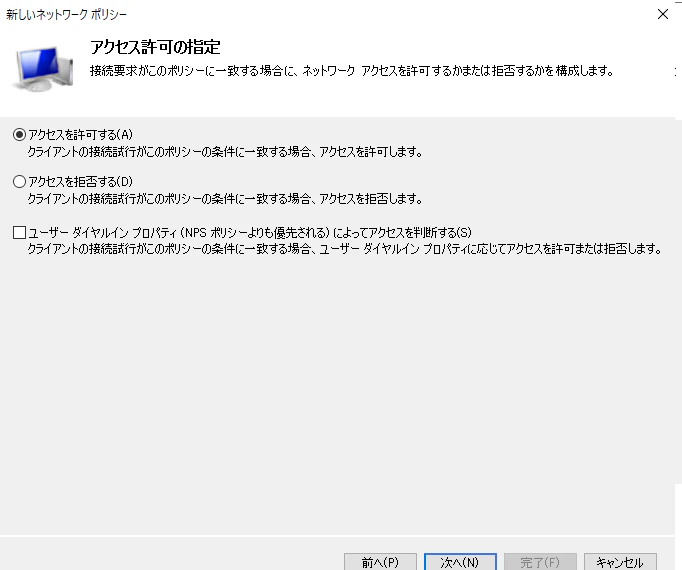Click the description ending アクセスを拒否します。
Image resolution: width=682 pixels, height=570 pixels.
point(225,199)
